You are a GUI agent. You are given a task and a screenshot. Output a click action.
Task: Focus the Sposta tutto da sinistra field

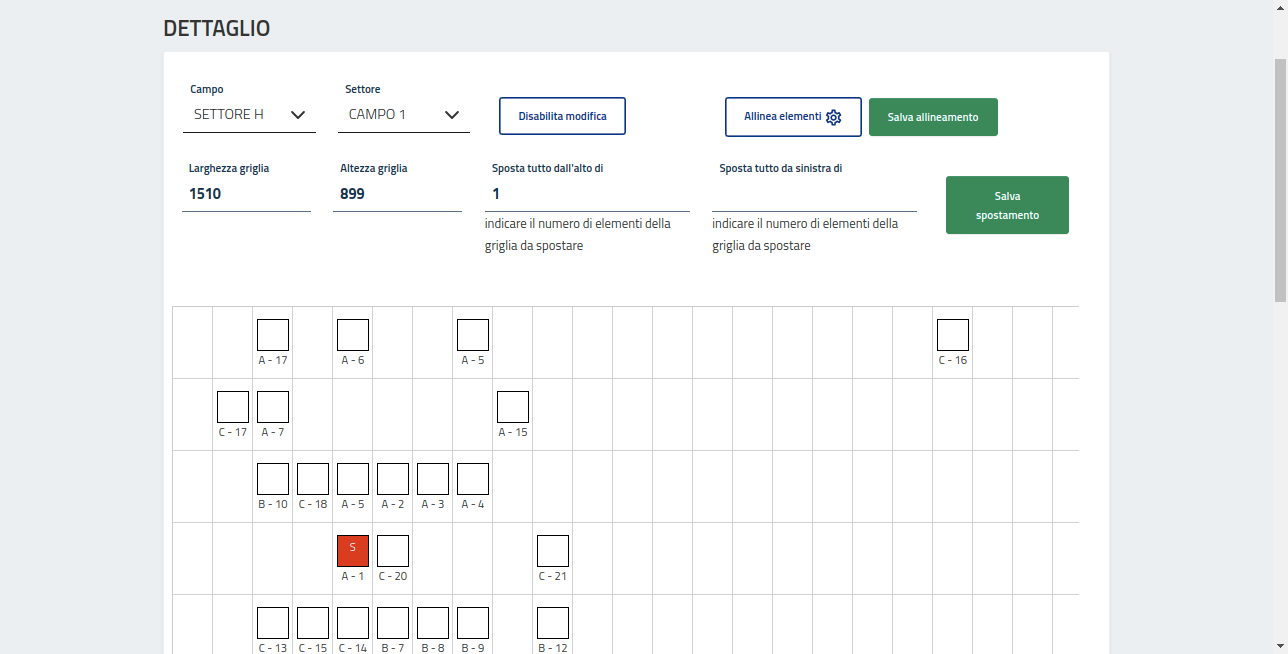click(x=814, y=194)
